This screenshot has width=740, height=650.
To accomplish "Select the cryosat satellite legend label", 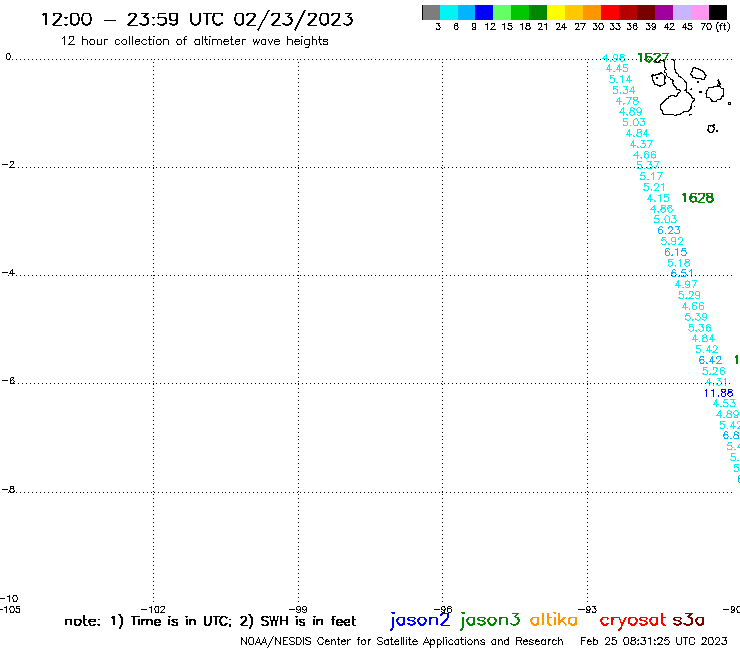I will 632,621.
